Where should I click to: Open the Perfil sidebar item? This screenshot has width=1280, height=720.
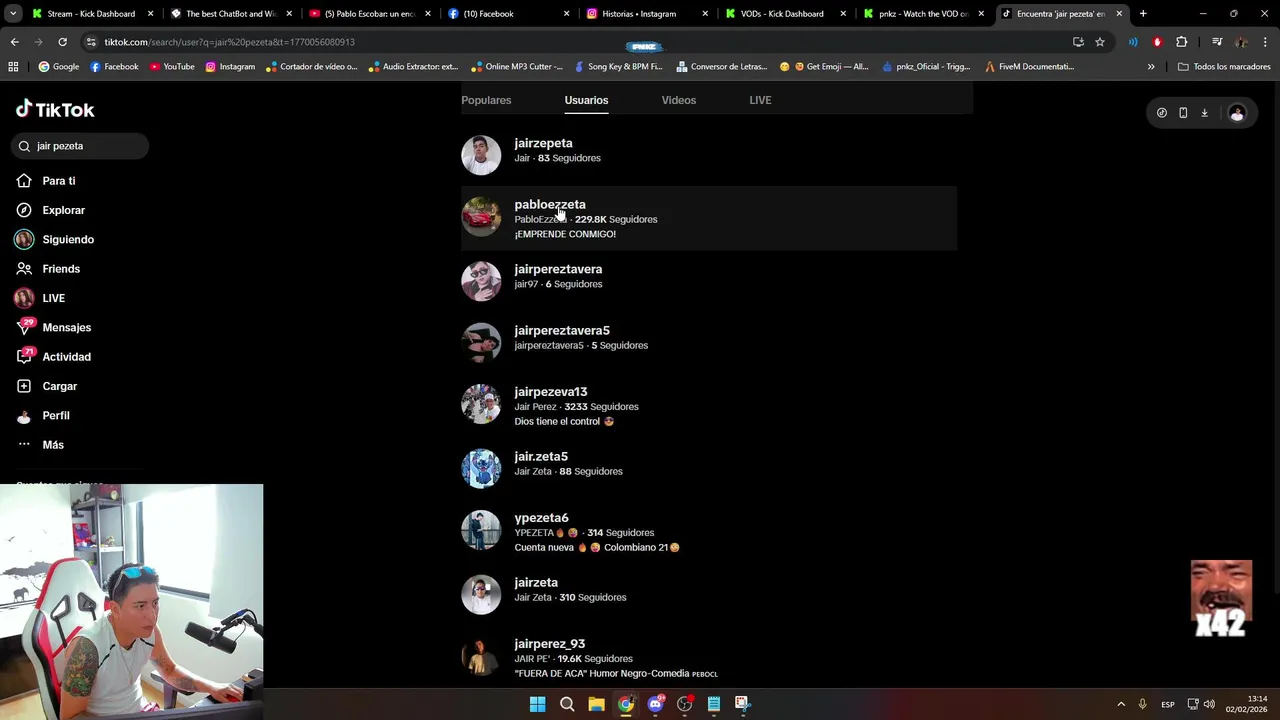click(55, 415)
